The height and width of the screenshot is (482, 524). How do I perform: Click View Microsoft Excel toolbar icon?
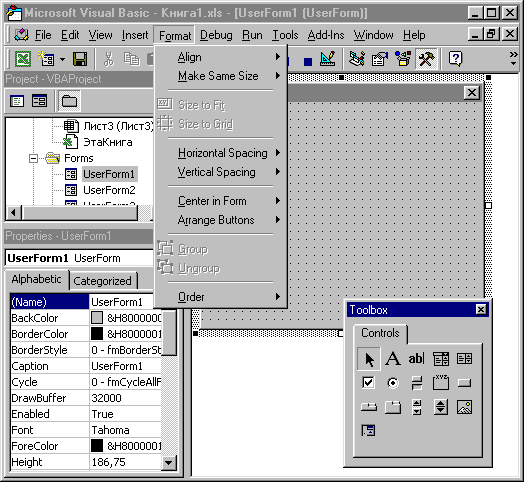(23, 59)
